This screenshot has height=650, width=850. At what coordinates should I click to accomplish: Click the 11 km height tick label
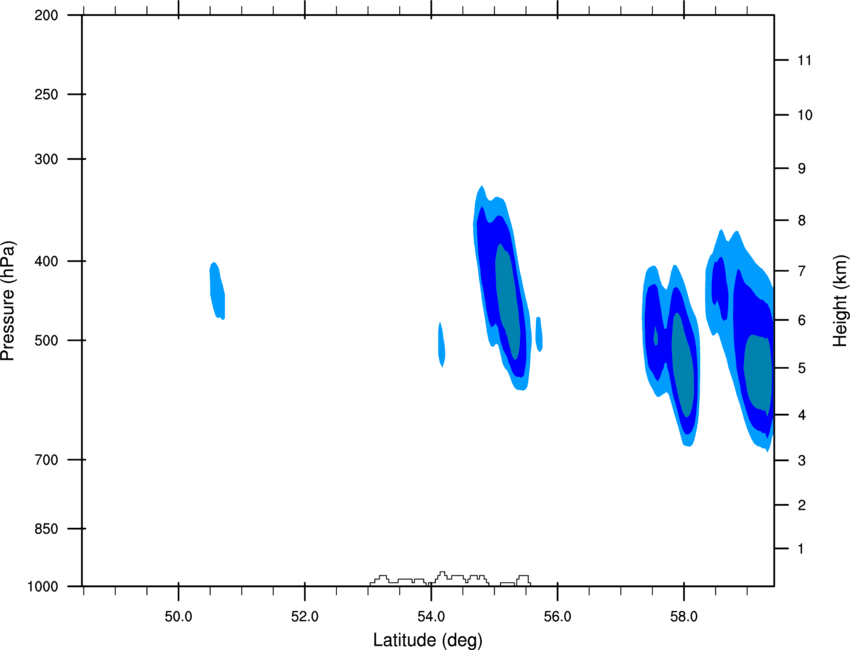tap(802, 61)
